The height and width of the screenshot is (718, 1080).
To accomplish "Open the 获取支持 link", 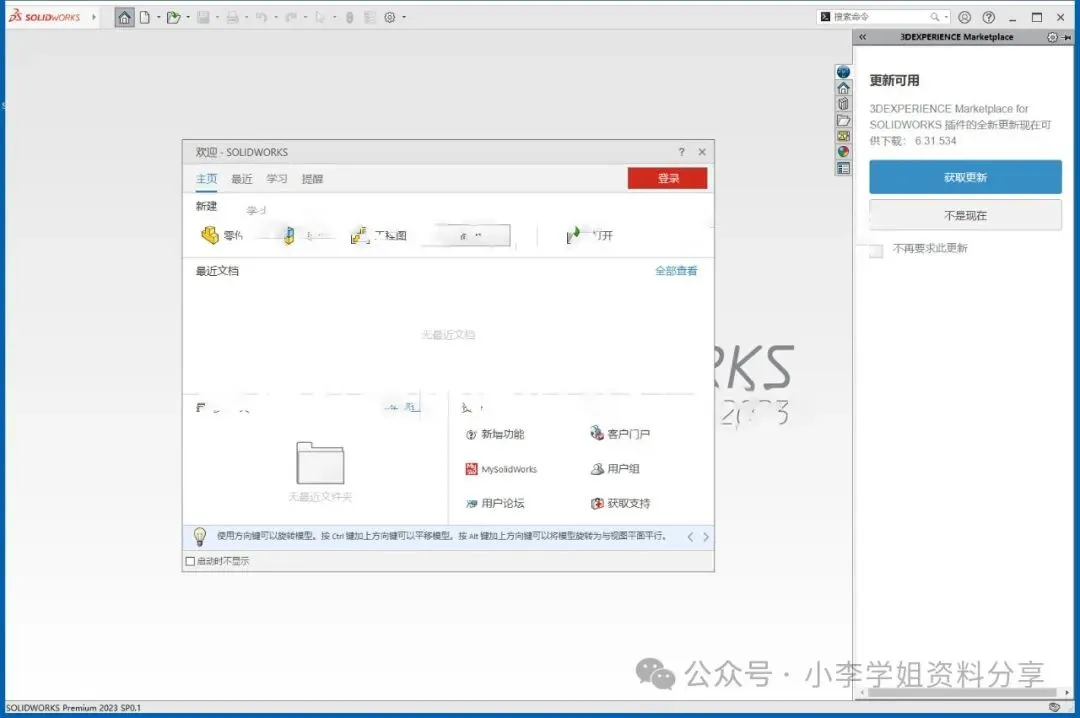I will (x=620, y=504).
